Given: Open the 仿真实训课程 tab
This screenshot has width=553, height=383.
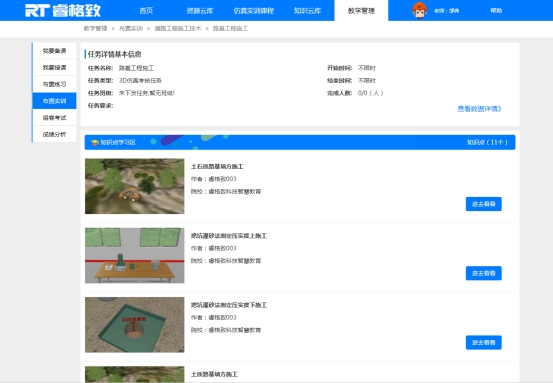Looking at the screenshot, I should pos(254,11).
